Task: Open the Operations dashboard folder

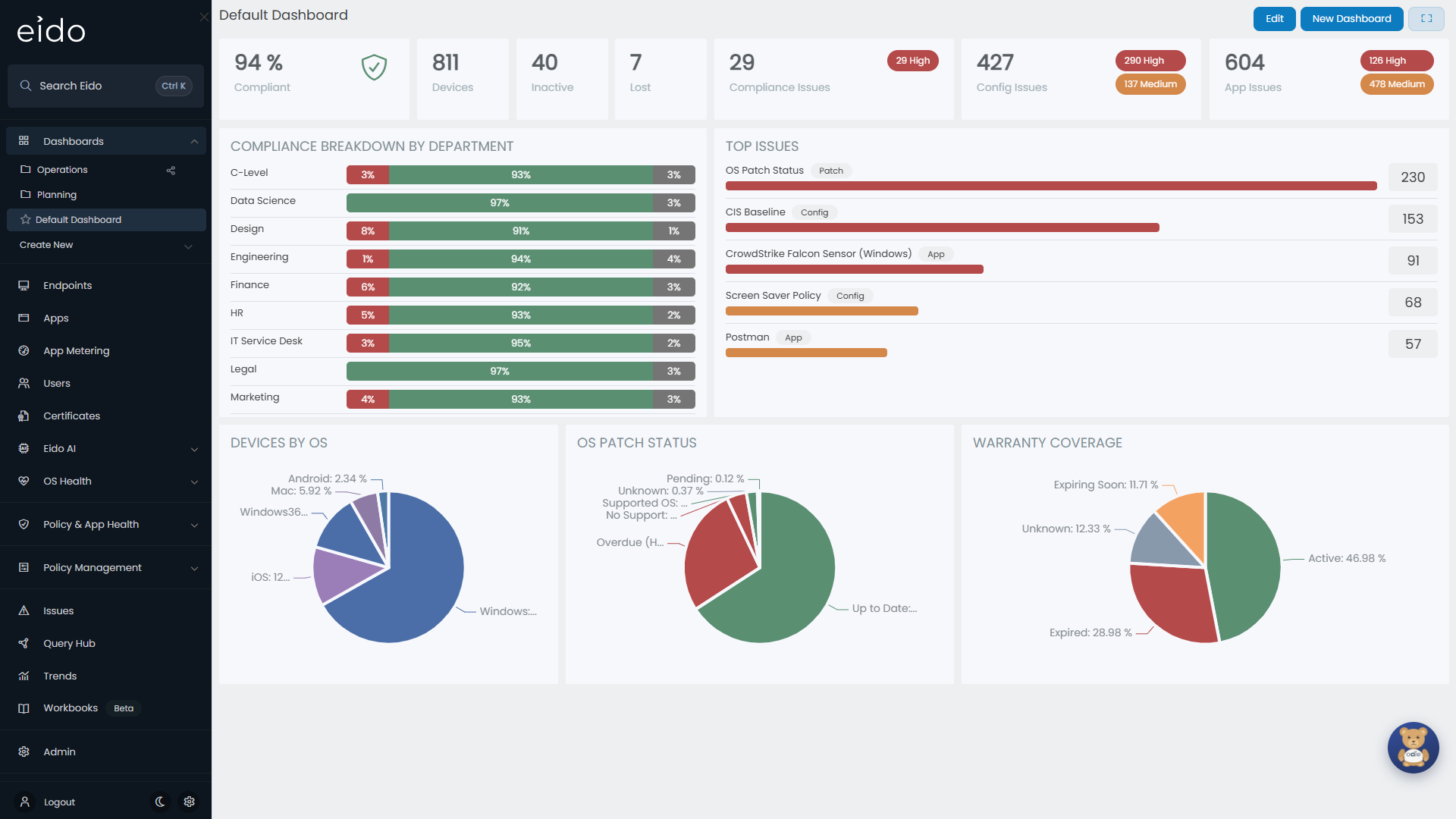Action: point(62,170)
